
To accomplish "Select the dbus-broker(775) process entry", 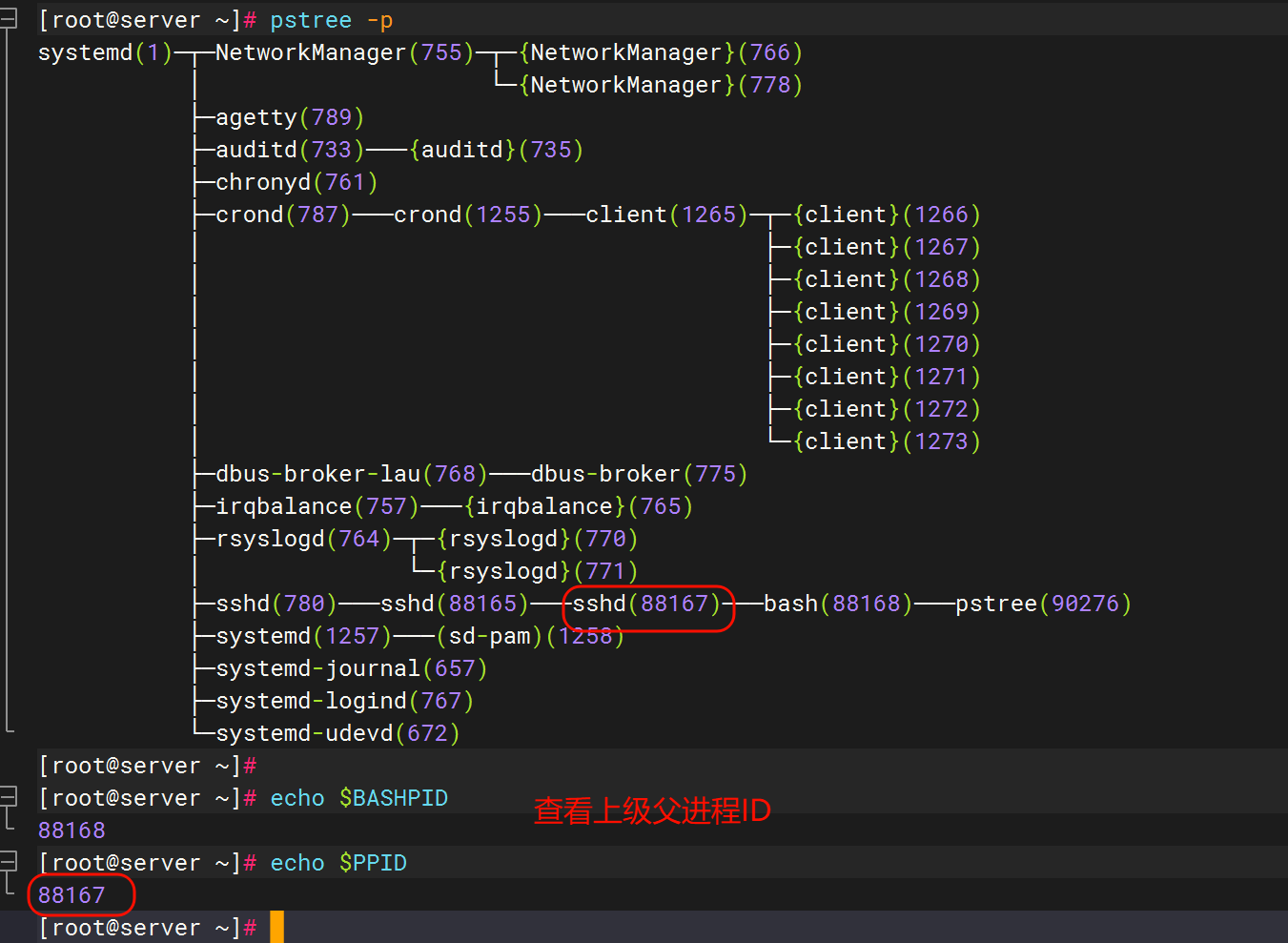I will click(637, 473).
